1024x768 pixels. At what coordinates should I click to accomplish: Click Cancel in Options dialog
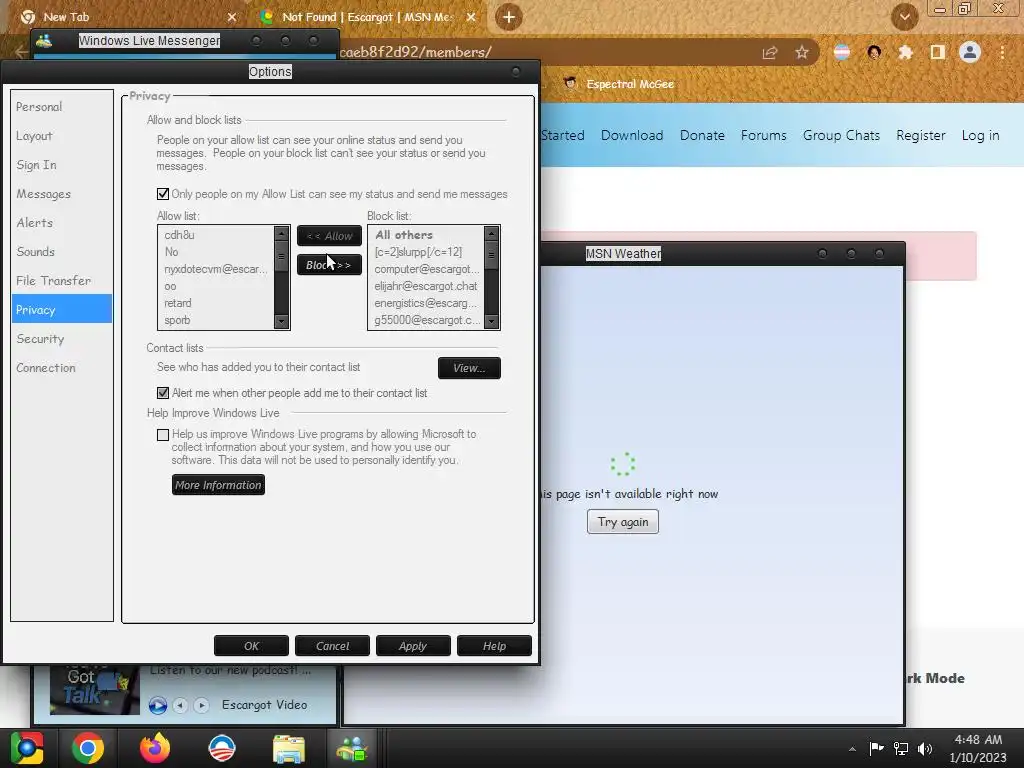coord(332,646)
